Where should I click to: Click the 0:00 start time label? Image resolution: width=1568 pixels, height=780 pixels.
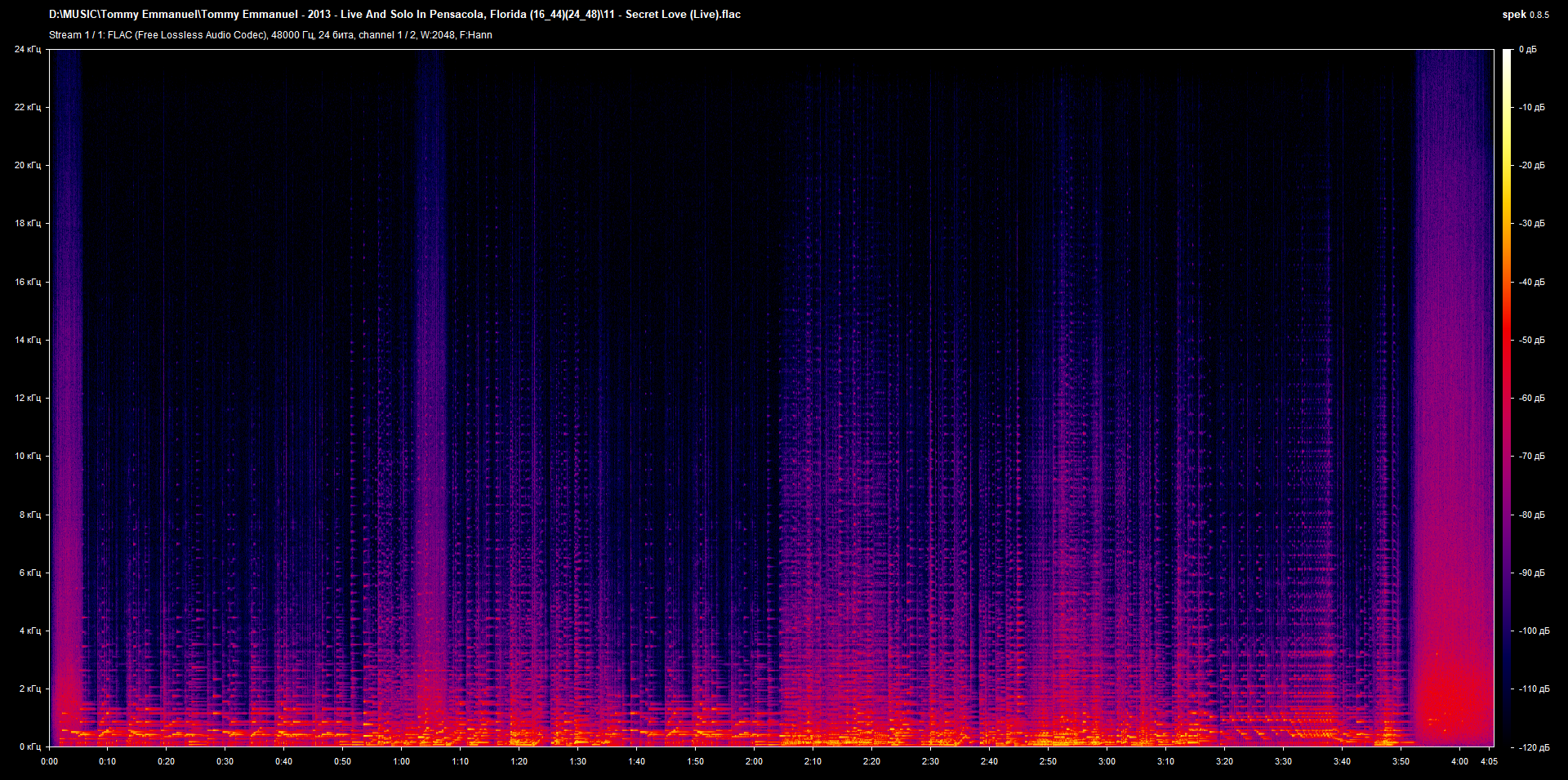49,761
